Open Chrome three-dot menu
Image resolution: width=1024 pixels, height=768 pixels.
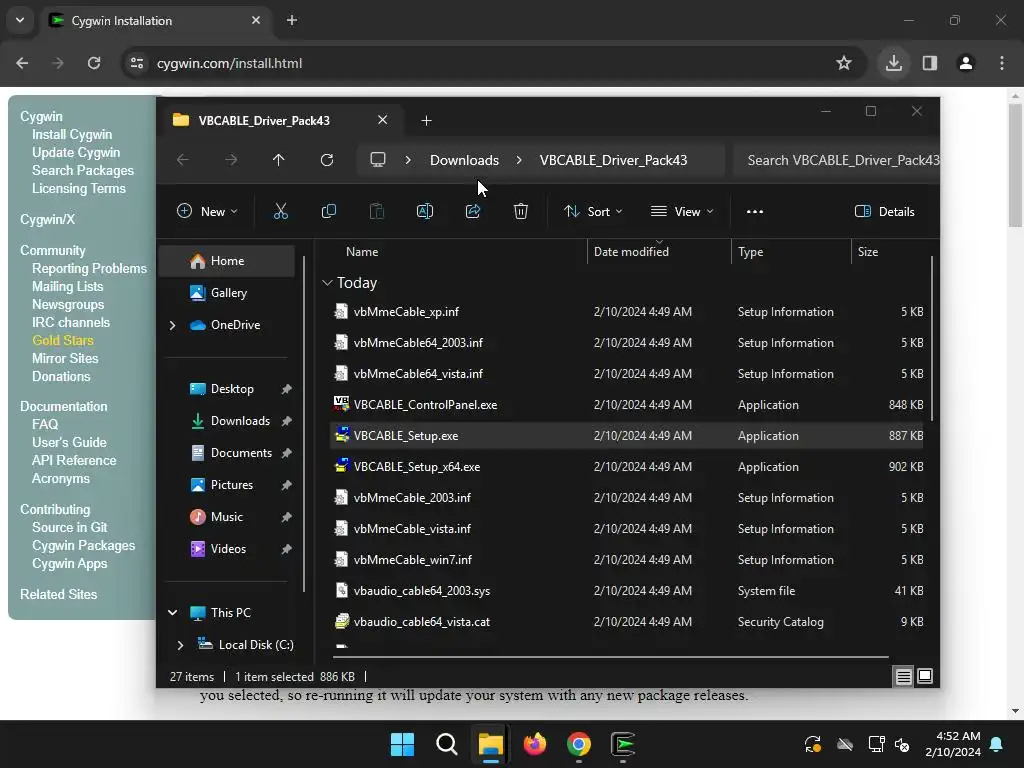point(1002,63)
